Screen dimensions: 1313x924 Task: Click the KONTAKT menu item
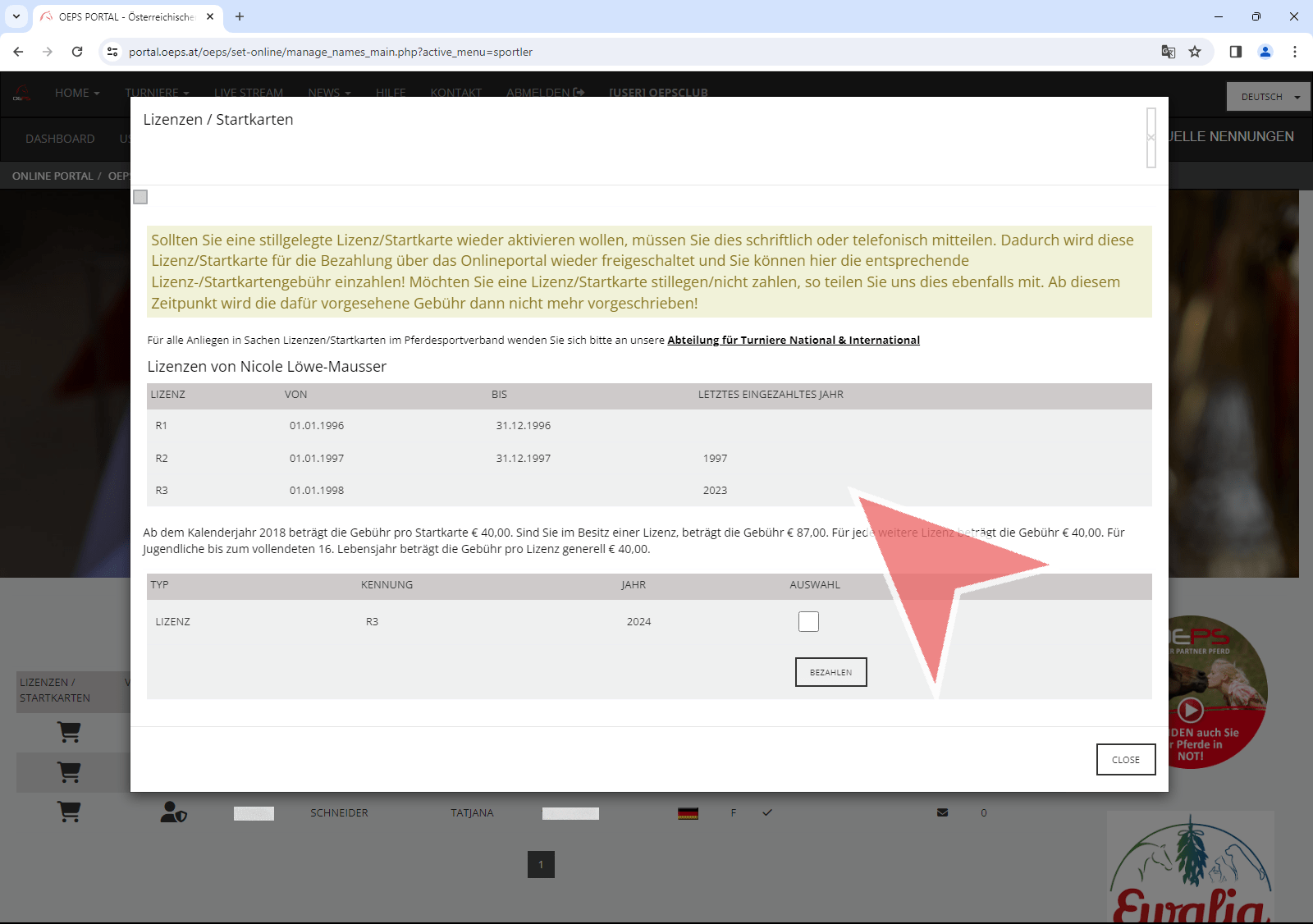455,93
